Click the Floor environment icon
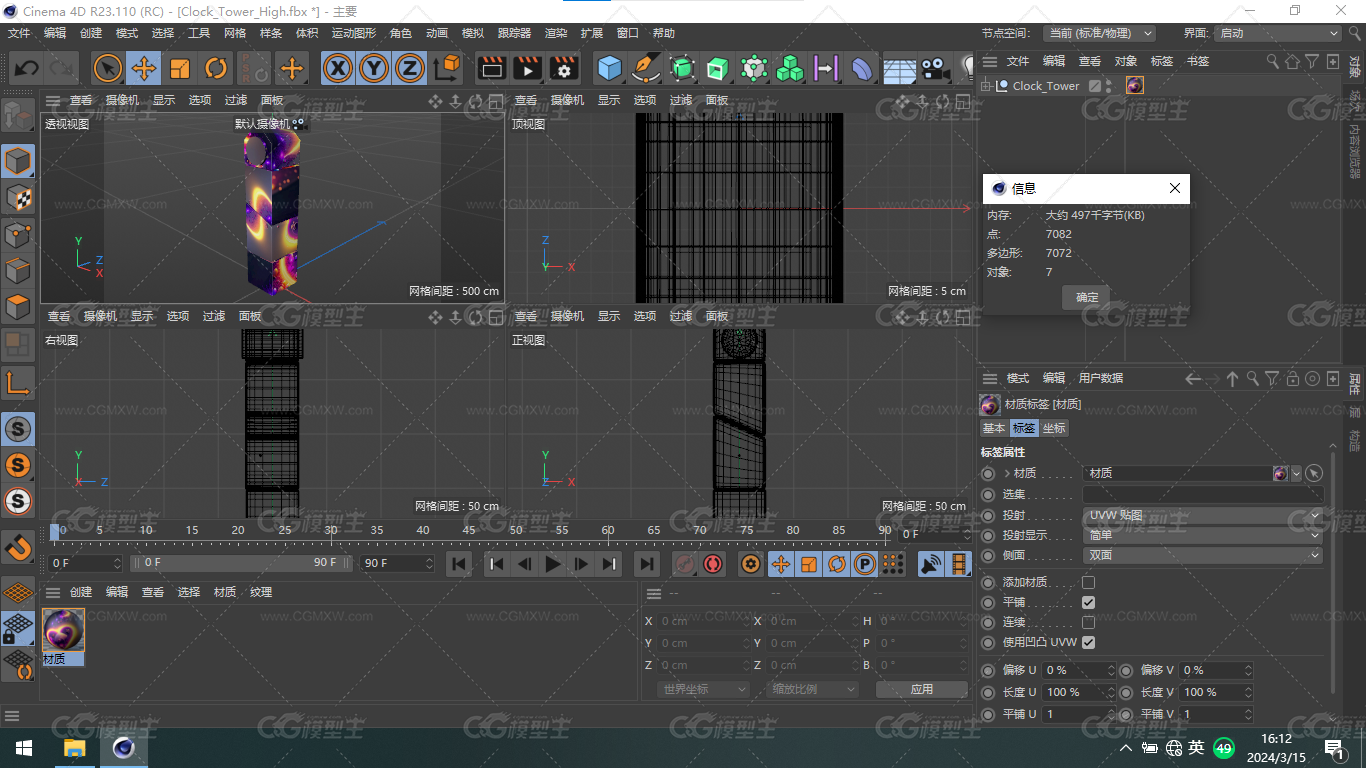 coord(899,69)
